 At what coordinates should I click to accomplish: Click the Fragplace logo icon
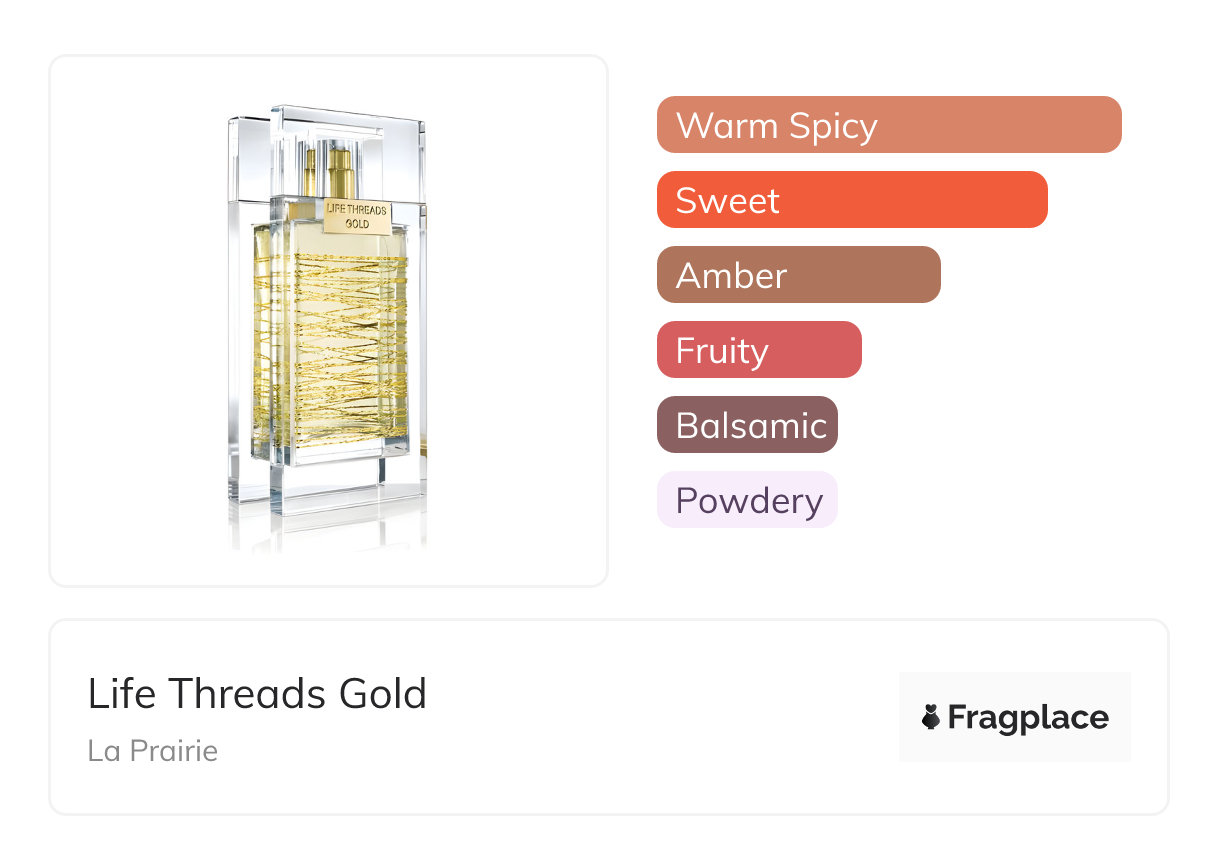point(931,717)
